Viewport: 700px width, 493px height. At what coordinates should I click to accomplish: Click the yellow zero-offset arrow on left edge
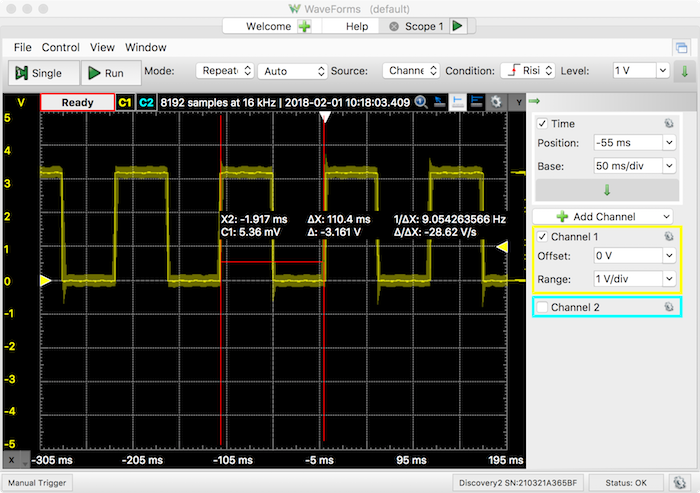(x=46, y=280)
